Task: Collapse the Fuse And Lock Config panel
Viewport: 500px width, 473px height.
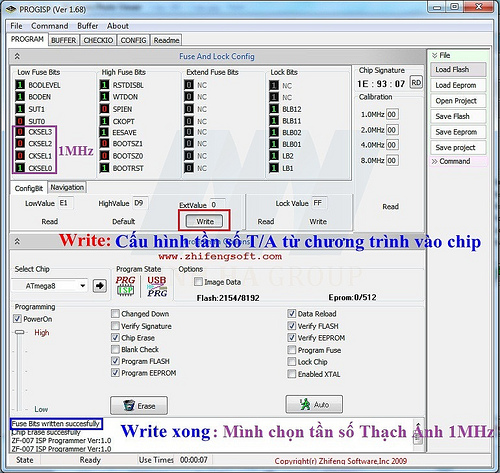Action: point(17,56)
